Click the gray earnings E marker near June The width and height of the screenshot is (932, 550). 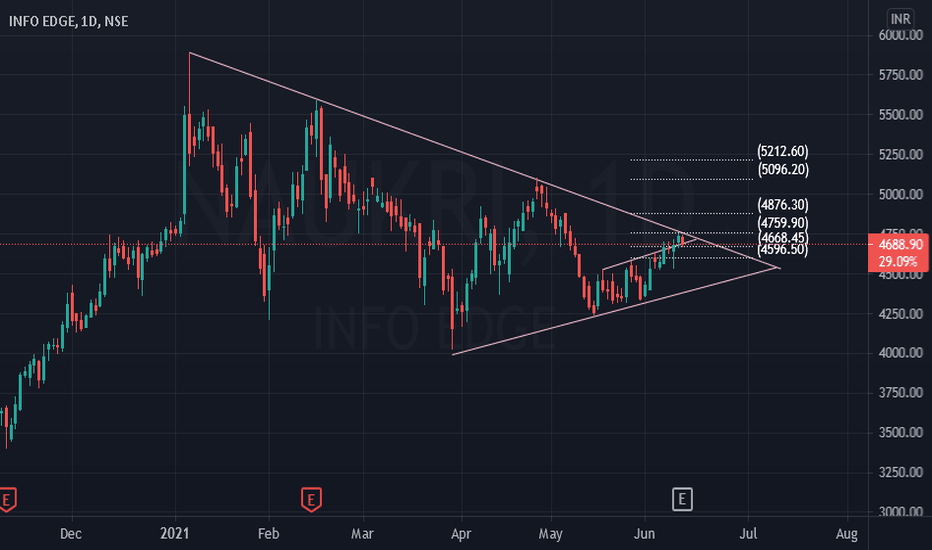(682, 499)
